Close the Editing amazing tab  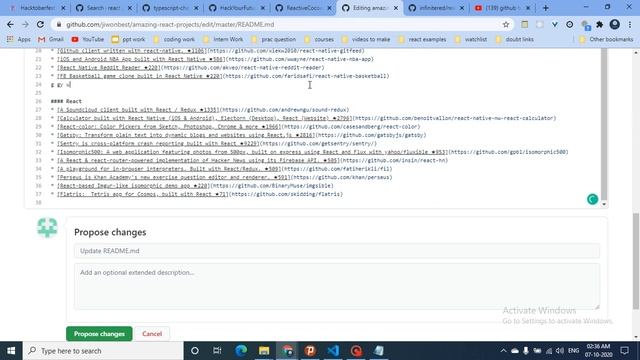coord(396,8)
